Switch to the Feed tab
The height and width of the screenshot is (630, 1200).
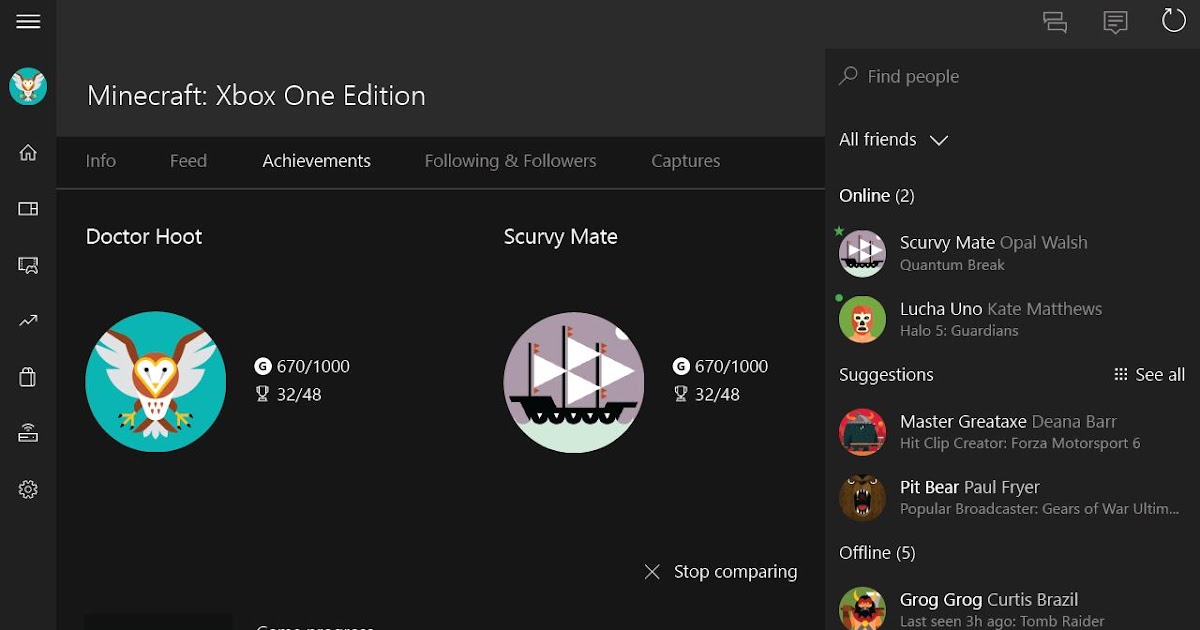pos(188,161)
